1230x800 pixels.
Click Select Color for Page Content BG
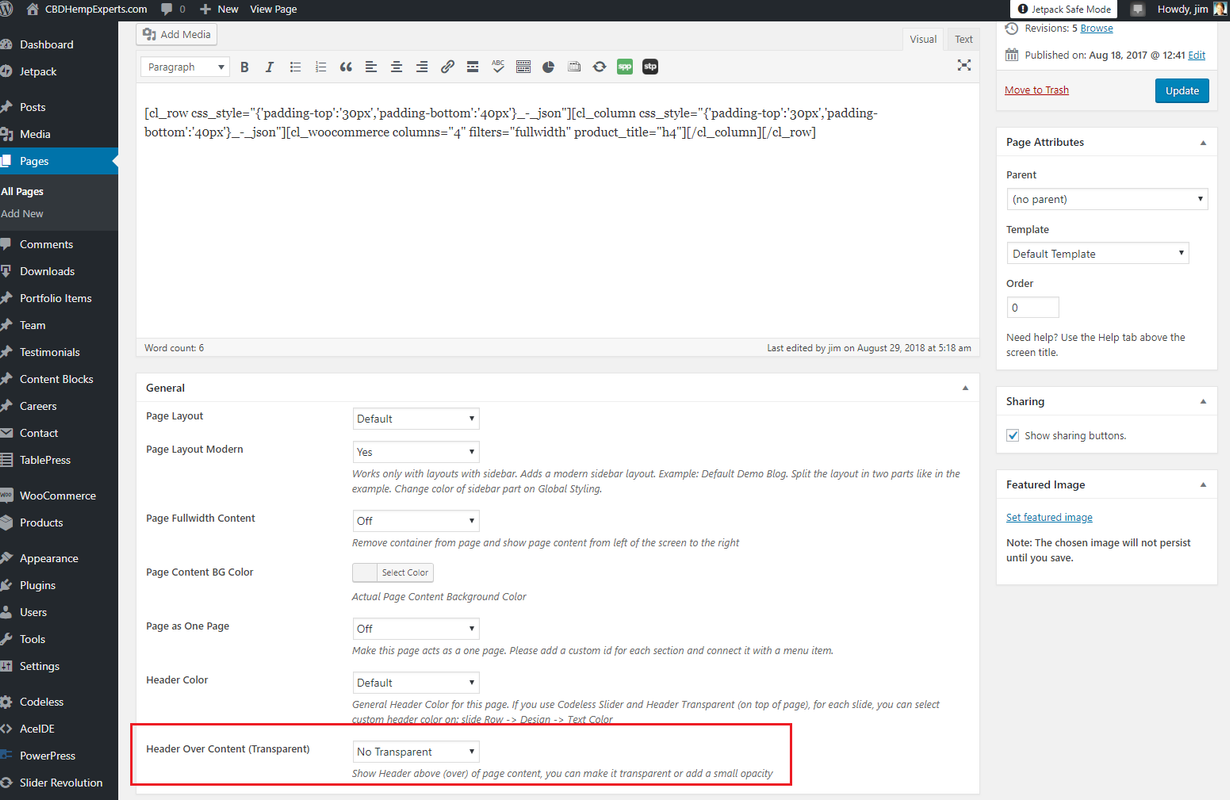[x=393, y=573]
